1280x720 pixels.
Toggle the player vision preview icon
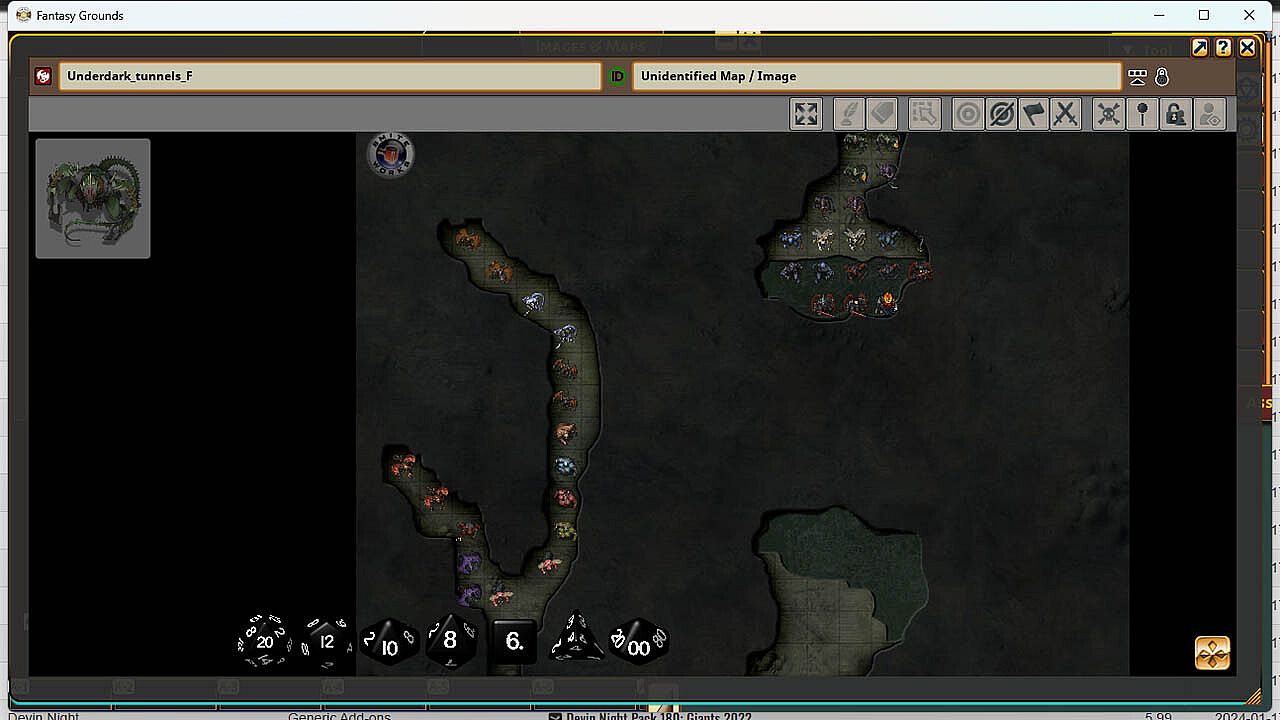pyautogui.click(x=1209, y=114)
